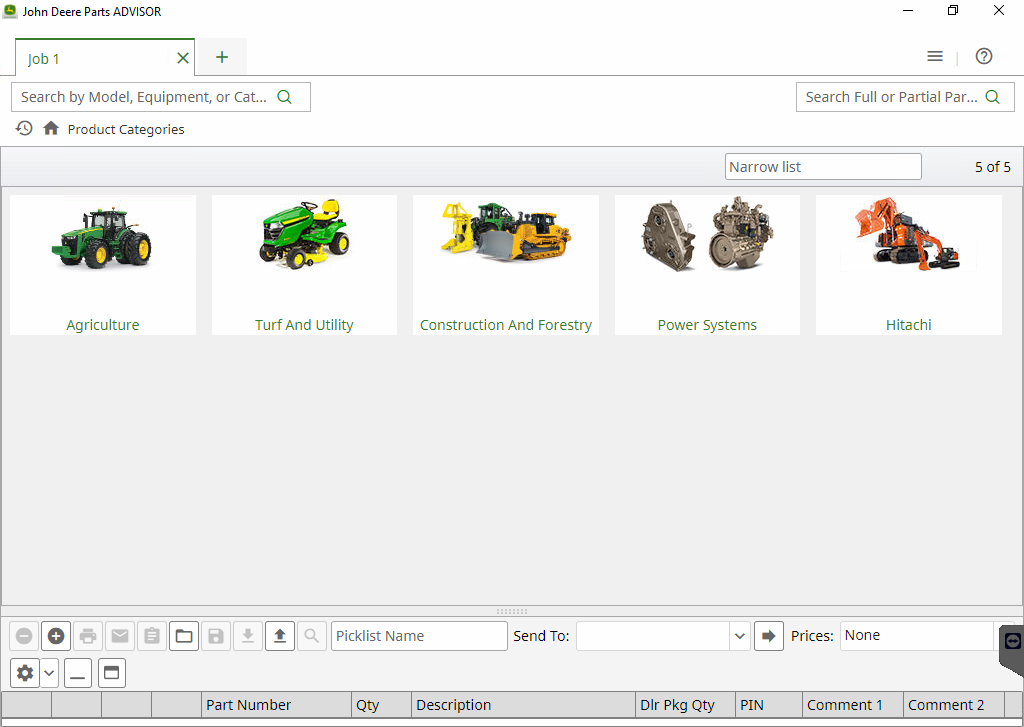
Task: Add a new job tab
Action: [222, 58]
